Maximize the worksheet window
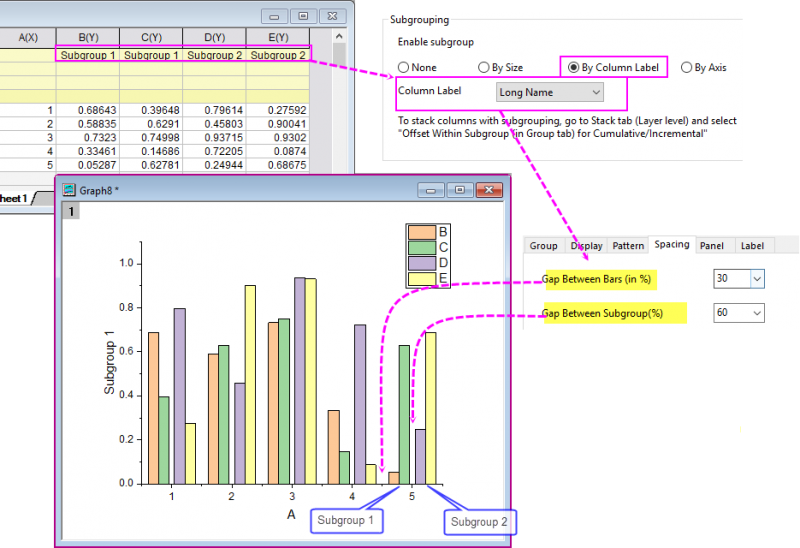 pyautogui.click(x=303, y=17)
